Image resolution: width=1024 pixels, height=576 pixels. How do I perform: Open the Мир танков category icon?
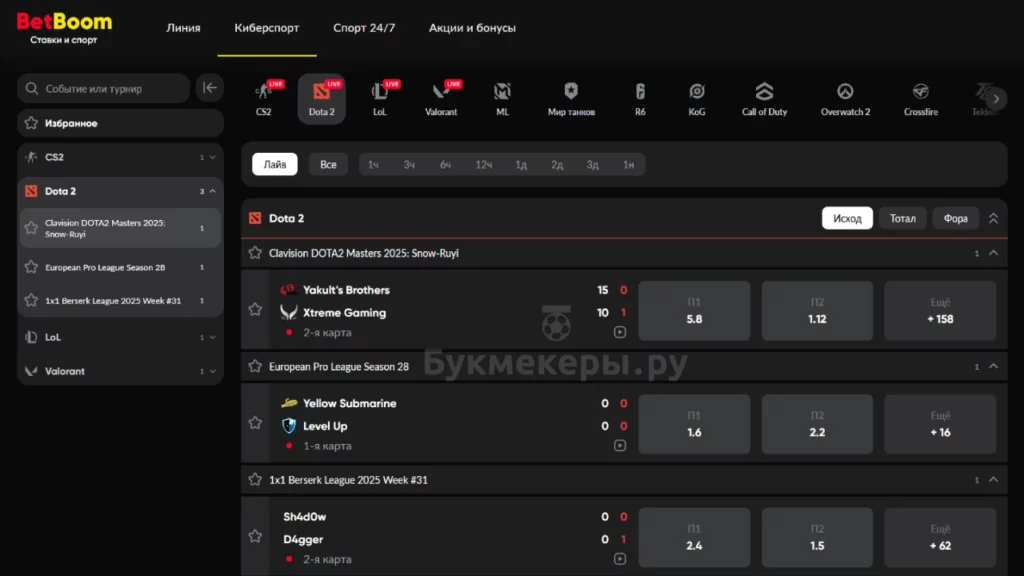pyautogui.click(x=571, y=99)
